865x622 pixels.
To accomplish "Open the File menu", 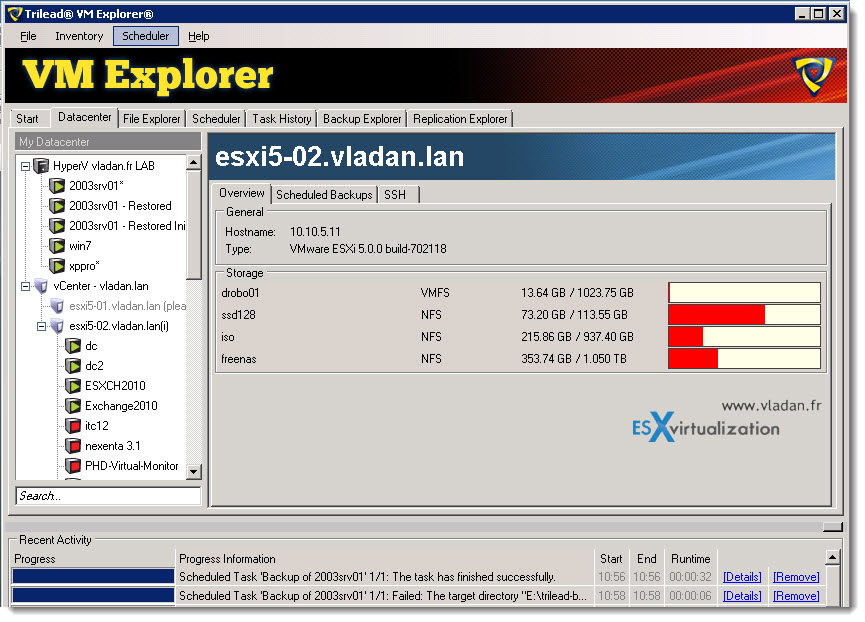I will (x=28, y=36).
